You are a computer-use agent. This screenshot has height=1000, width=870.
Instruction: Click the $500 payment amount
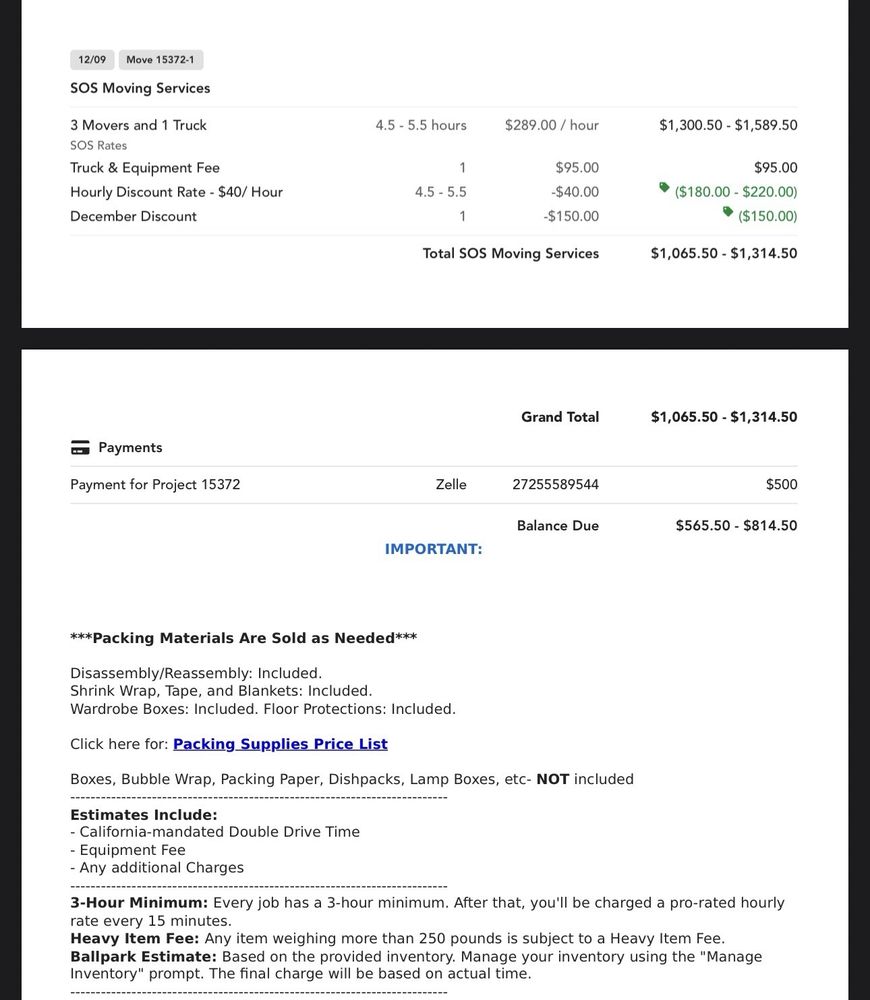click(x=781, y=485)
